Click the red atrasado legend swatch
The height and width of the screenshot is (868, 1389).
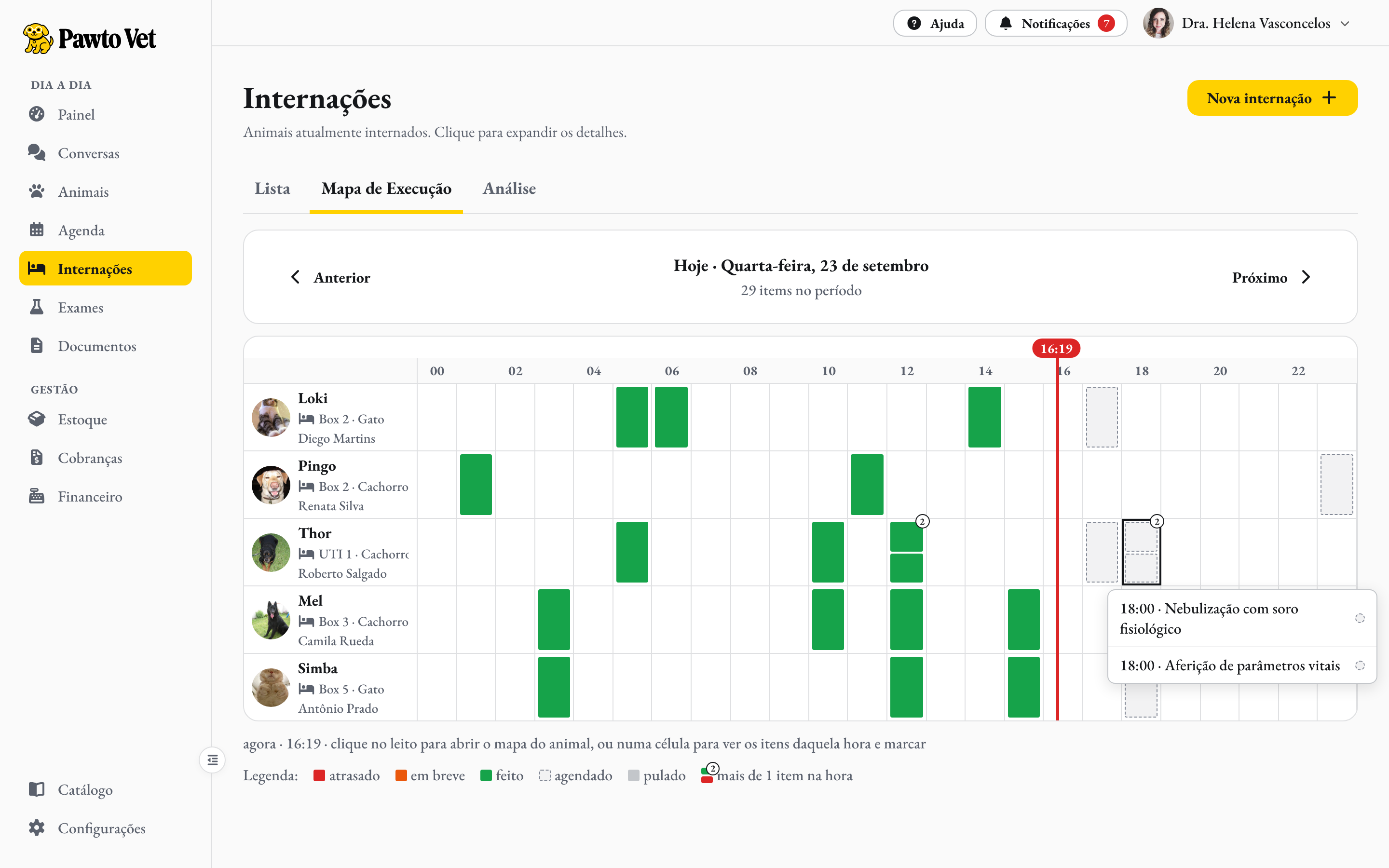(x=320, y=775)
